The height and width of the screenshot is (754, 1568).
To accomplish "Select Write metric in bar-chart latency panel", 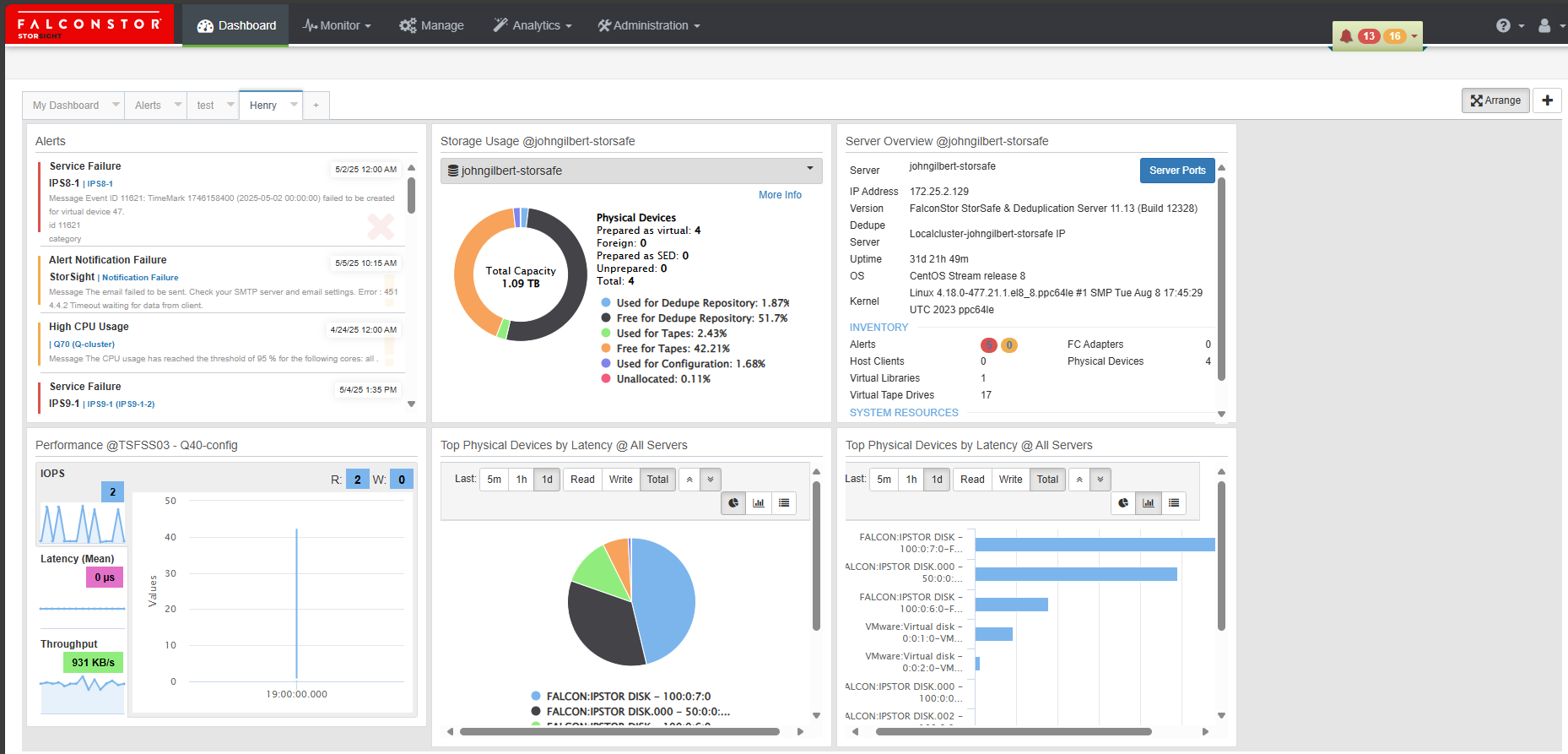I will point(1011,480).
